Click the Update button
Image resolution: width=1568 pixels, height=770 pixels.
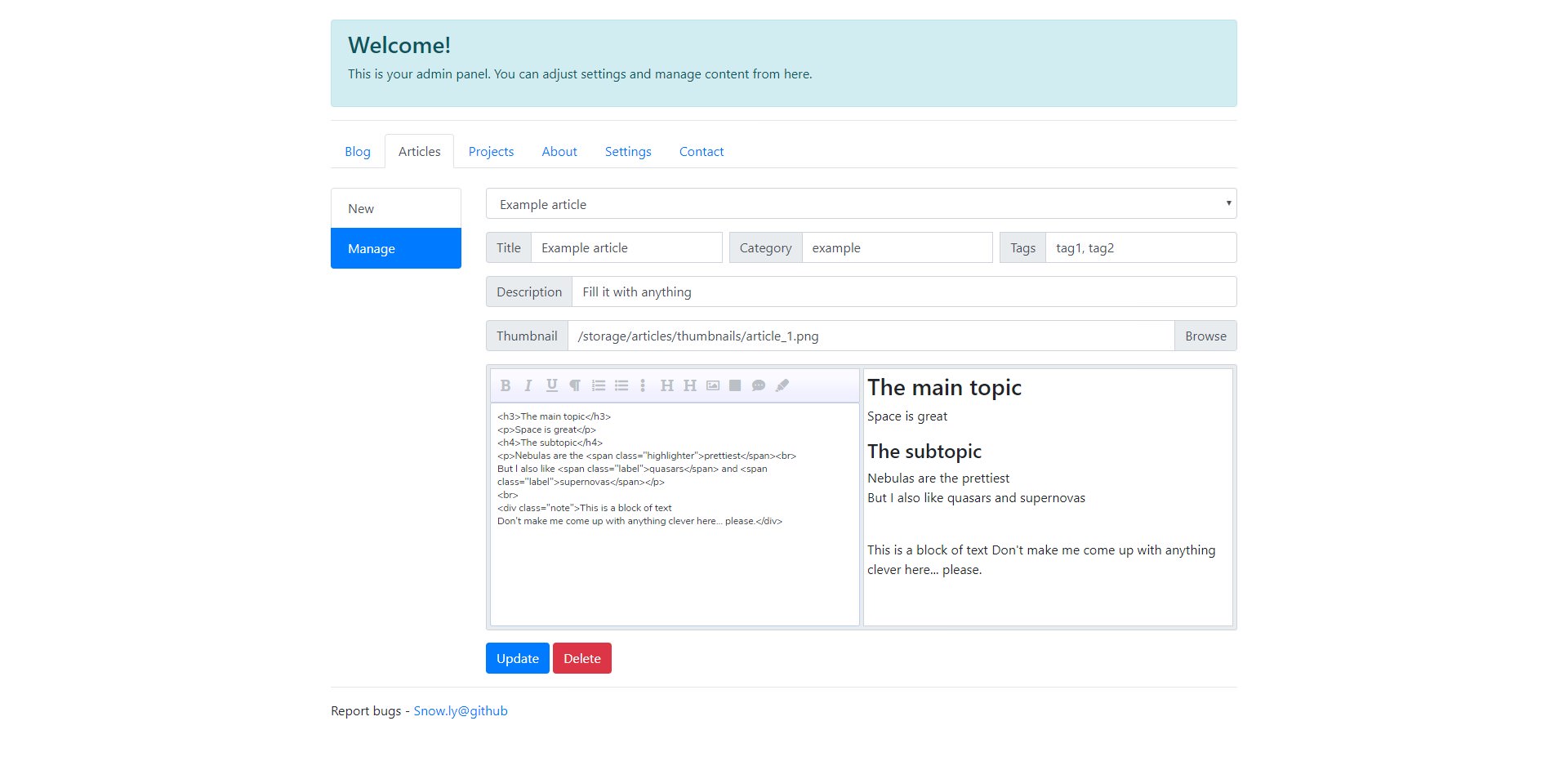[x=518, y=658]
